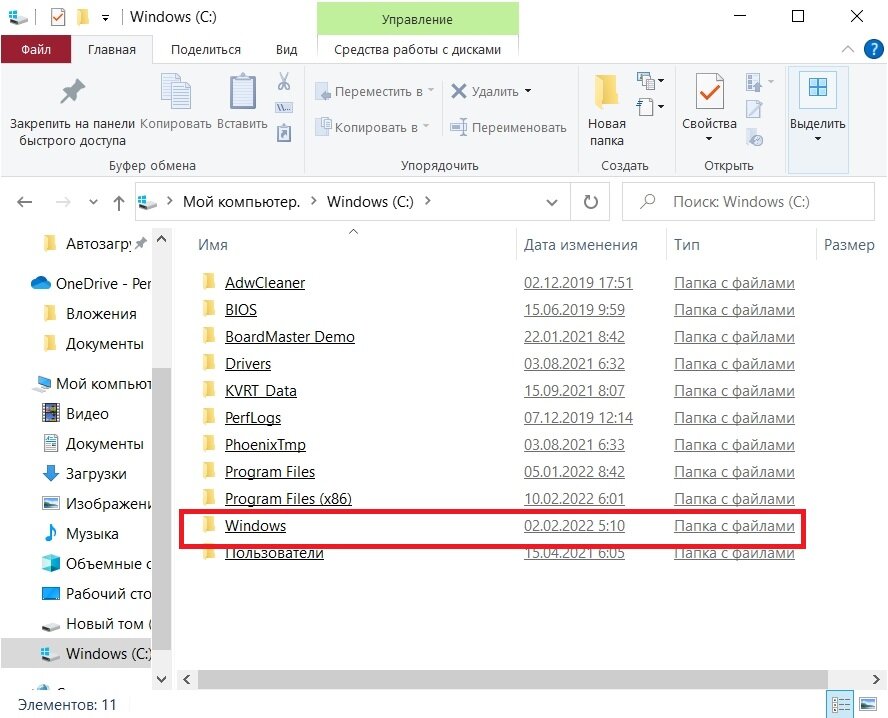The height and width of the screenshot is (718, 888).
Task: Click the navigation pane vertical scrollbar
Action: 161,510
